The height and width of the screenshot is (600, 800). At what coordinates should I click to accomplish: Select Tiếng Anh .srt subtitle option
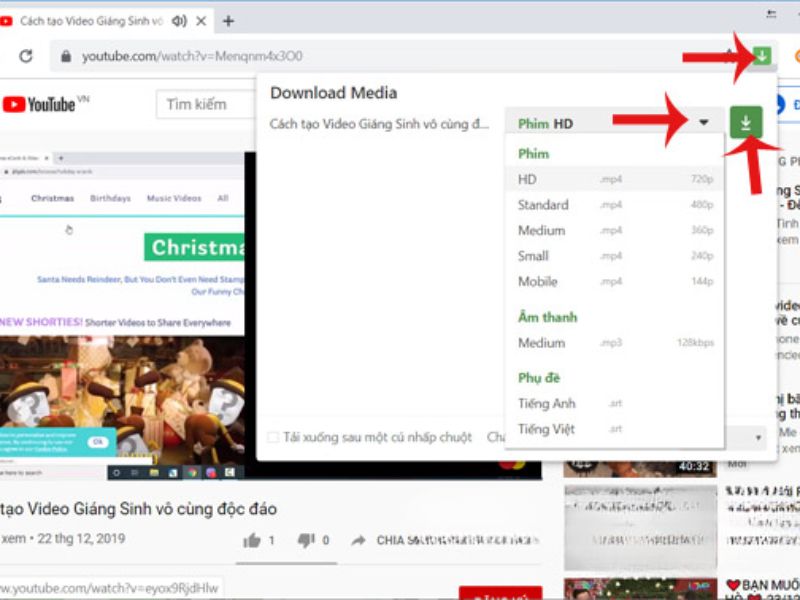click(614, 404)
